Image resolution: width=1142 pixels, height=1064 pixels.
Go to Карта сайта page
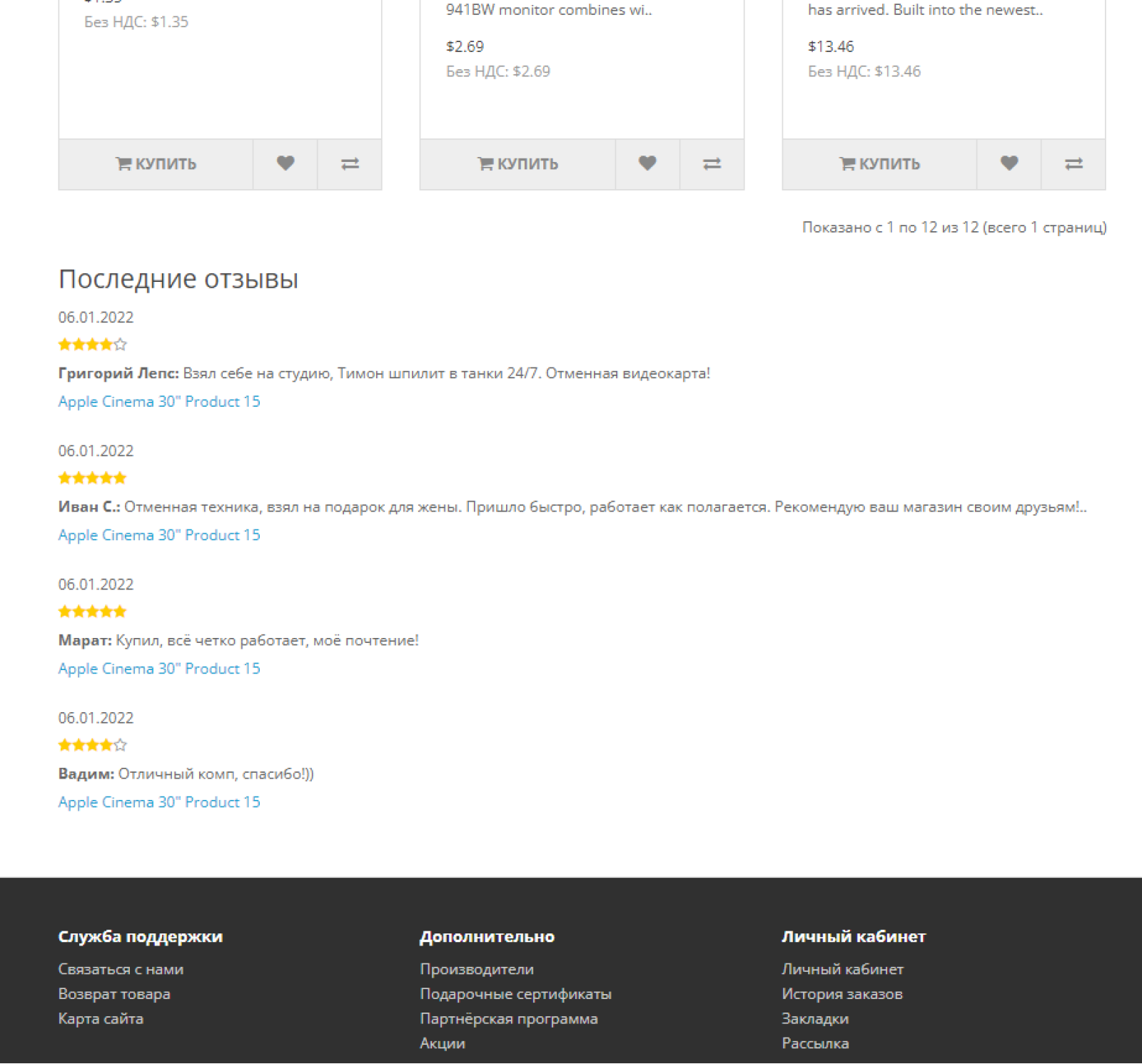(101, 1019)
